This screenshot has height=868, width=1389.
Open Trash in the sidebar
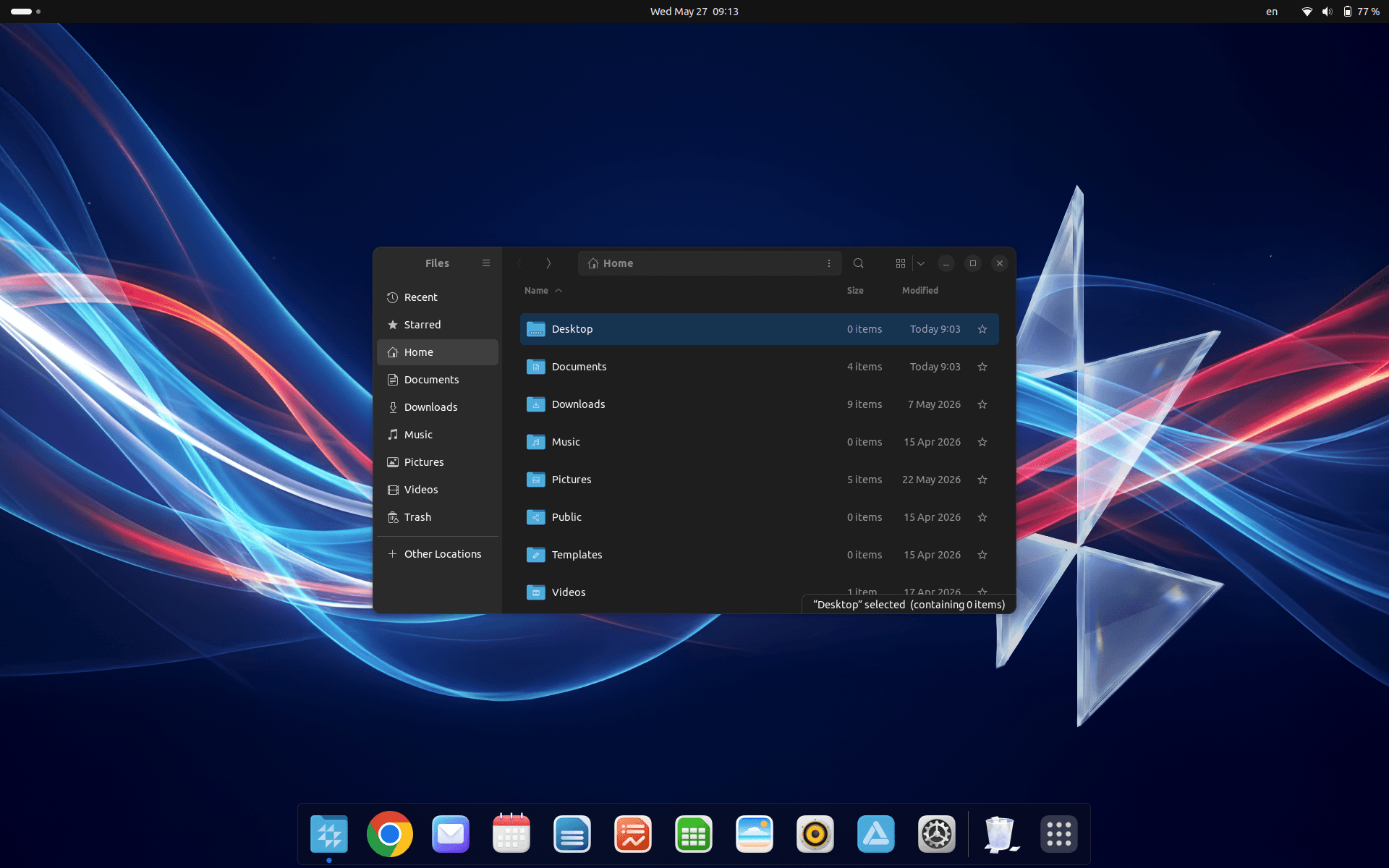point(438,517)
